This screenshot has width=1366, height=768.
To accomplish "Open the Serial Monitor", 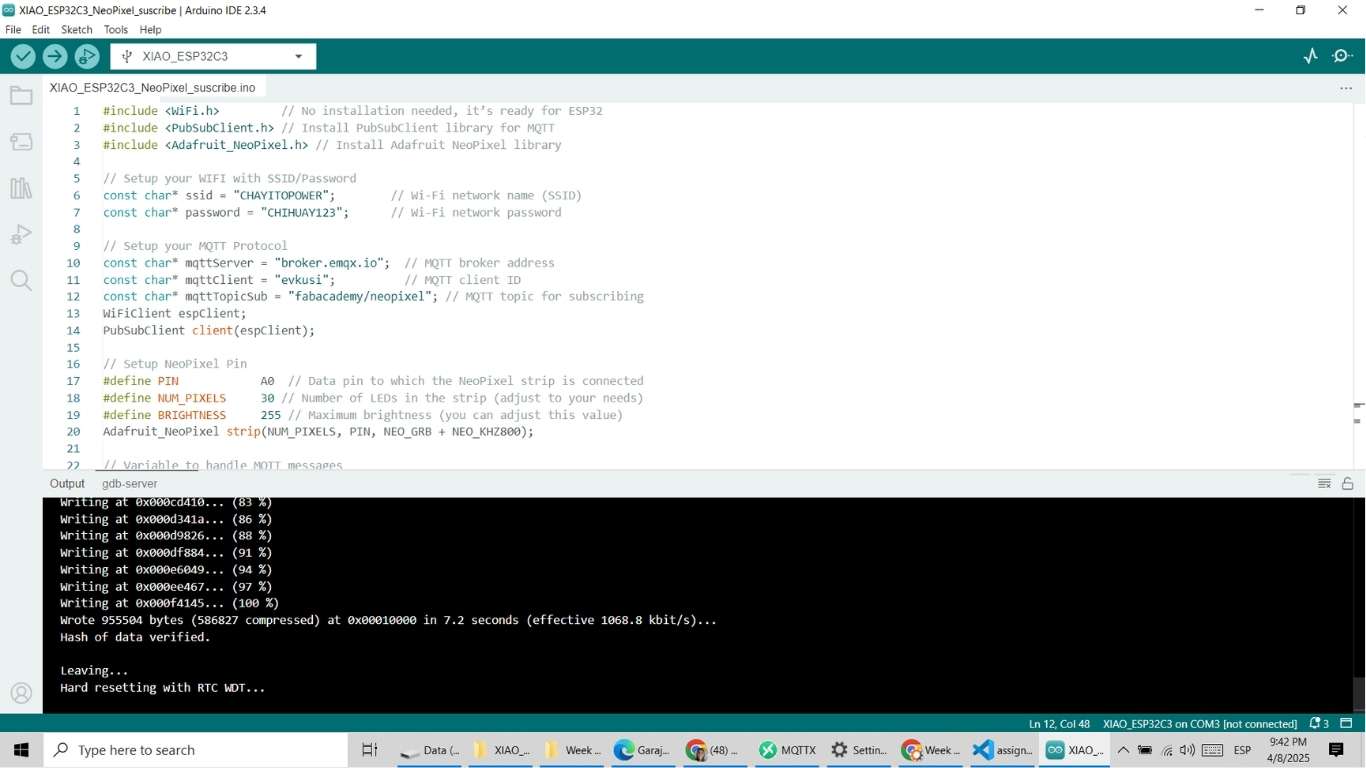I will [1343, 56].
